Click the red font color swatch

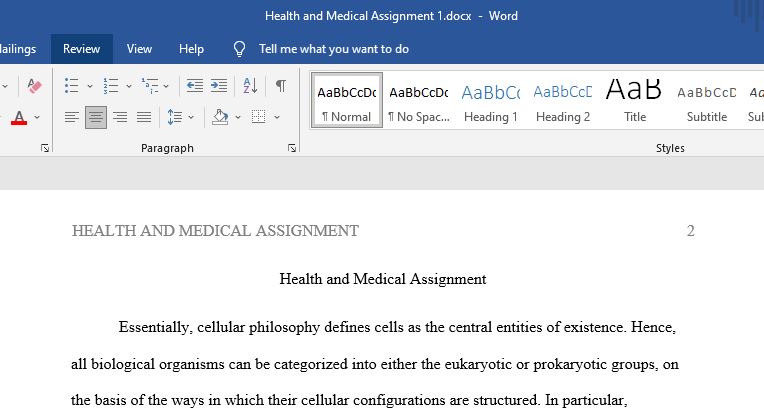point(19,117)
